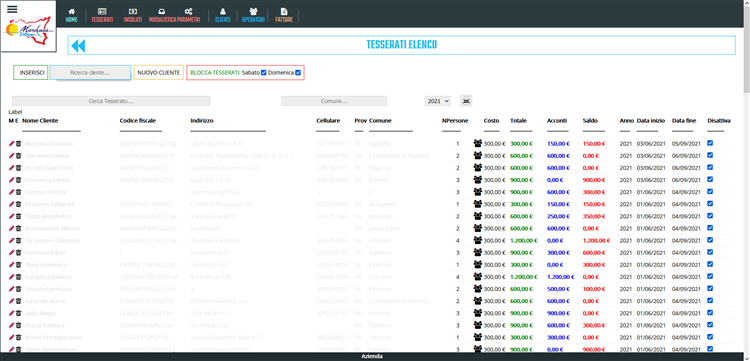Image resolution: width=750 pixels, height=361 pixels.
Task: Click the NUOVO CLIENTE button
Action: pos(159,73)
